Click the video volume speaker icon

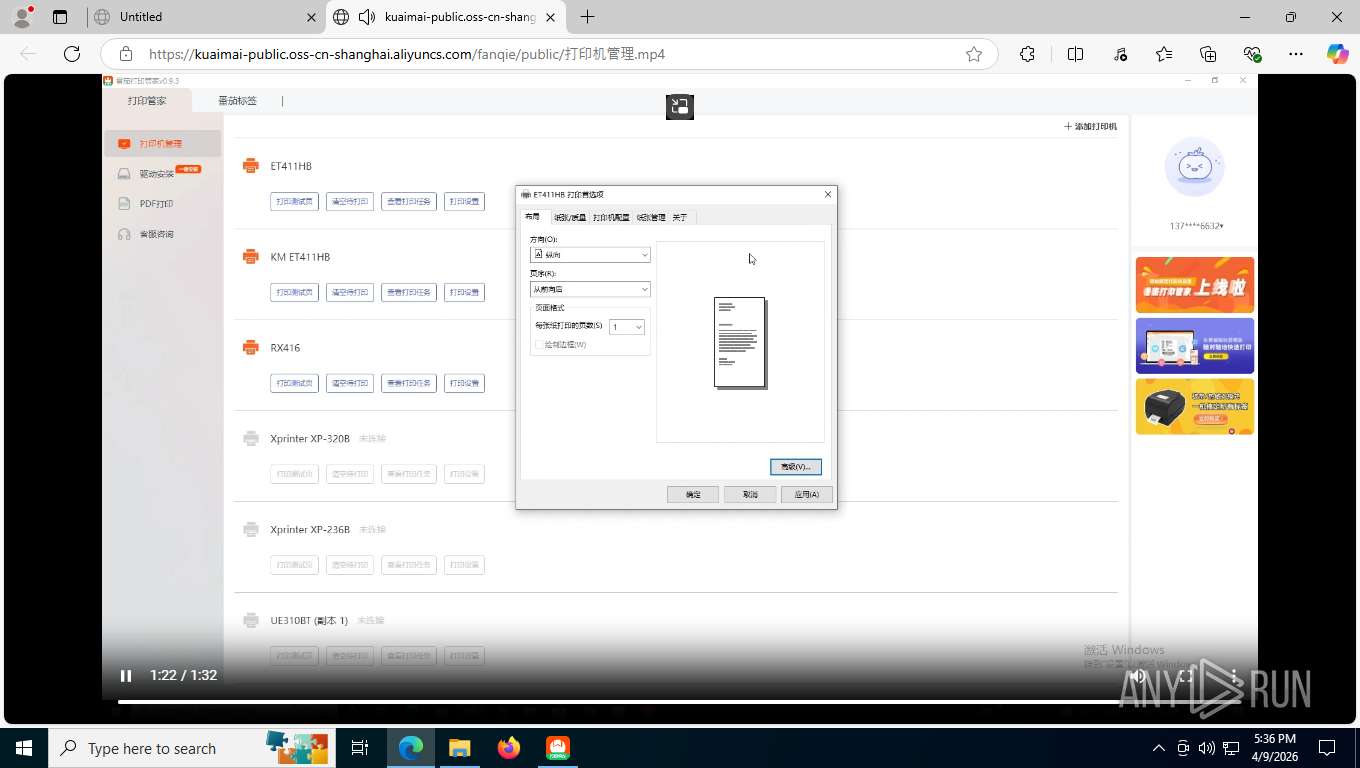1137,676
